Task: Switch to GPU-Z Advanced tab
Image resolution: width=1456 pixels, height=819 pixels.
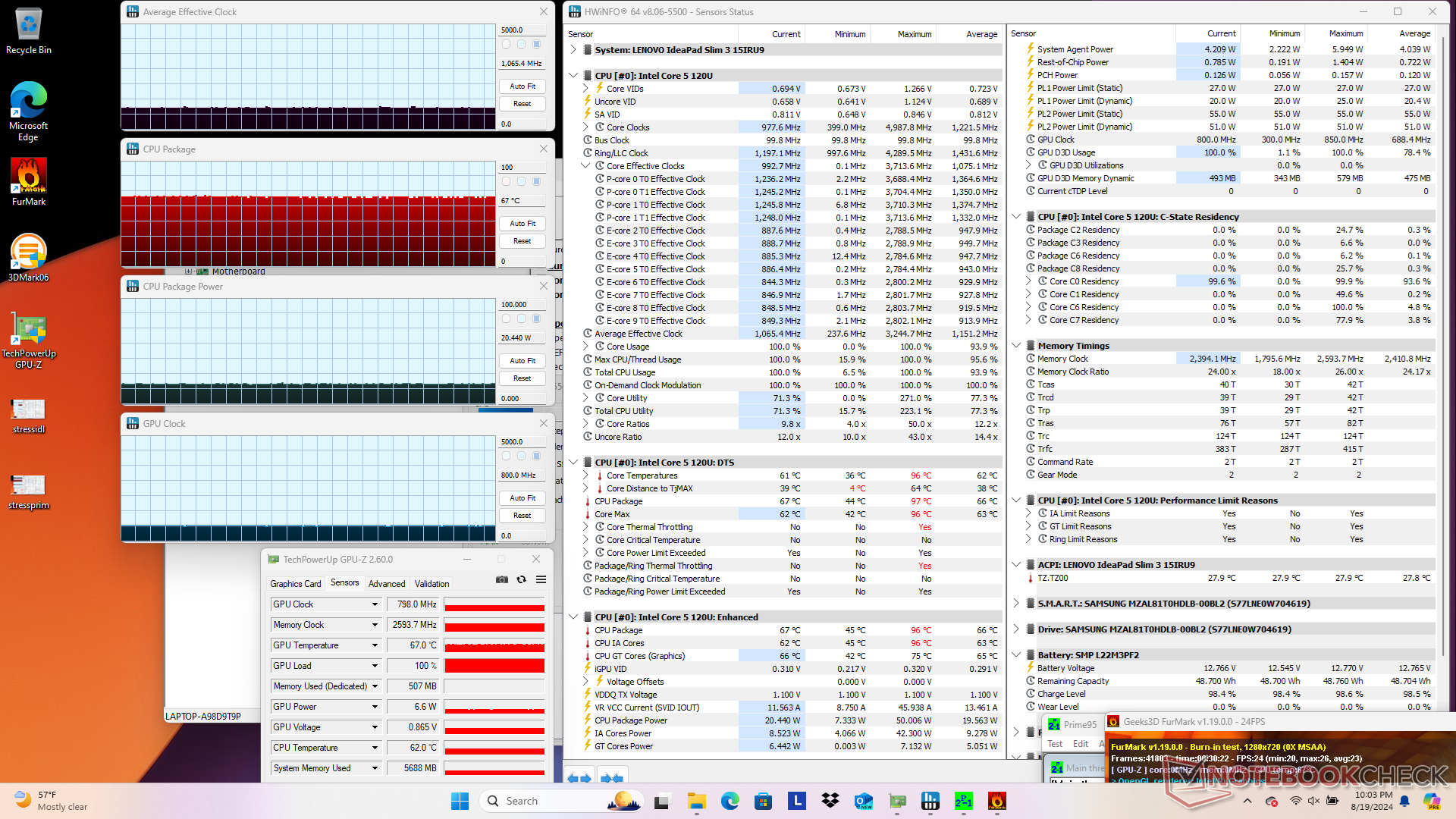Action: click(x=387, y=584)
